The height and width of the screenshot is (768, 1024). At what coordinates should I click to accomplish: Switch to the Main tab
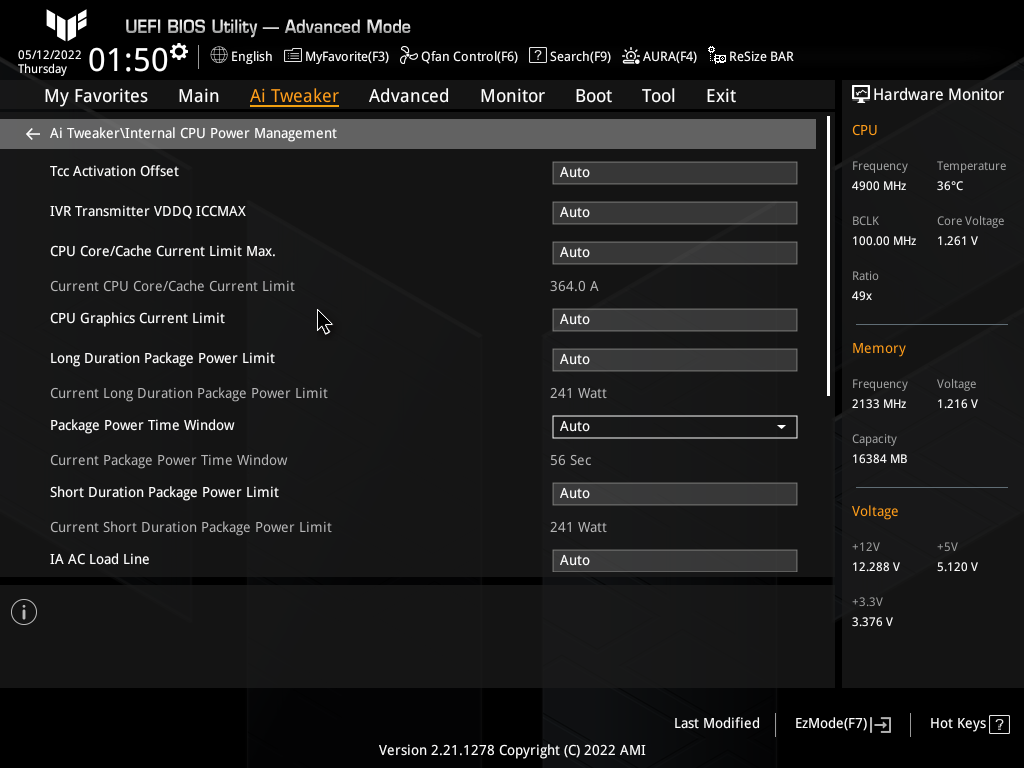click(x=199, y=96)
